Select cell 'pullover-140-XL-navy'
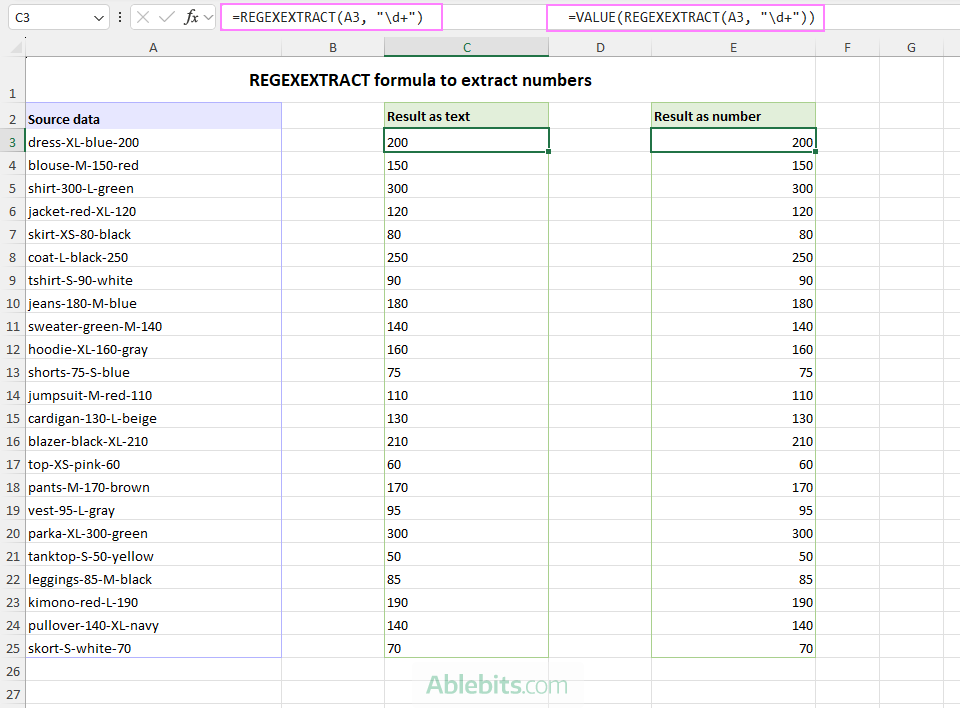Screen dimensions: 960x708 (153, 625)
